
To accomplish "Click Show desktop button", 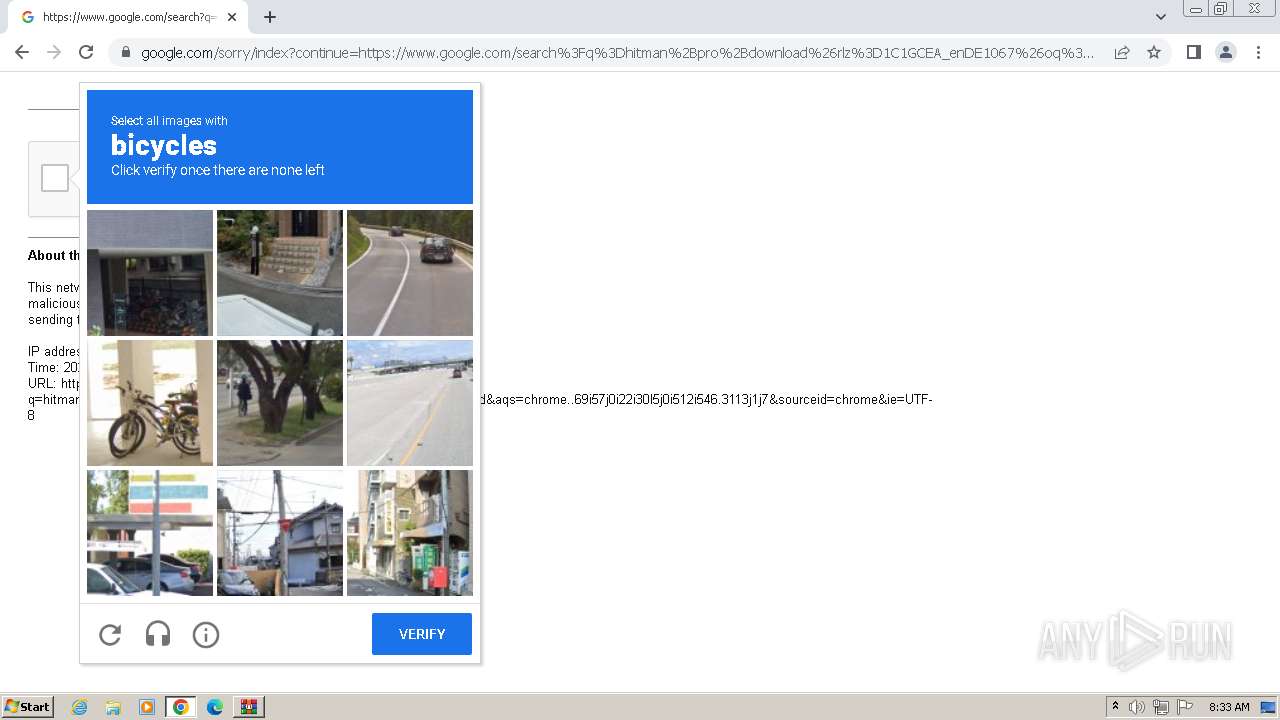I will [x=1269, y=707].
